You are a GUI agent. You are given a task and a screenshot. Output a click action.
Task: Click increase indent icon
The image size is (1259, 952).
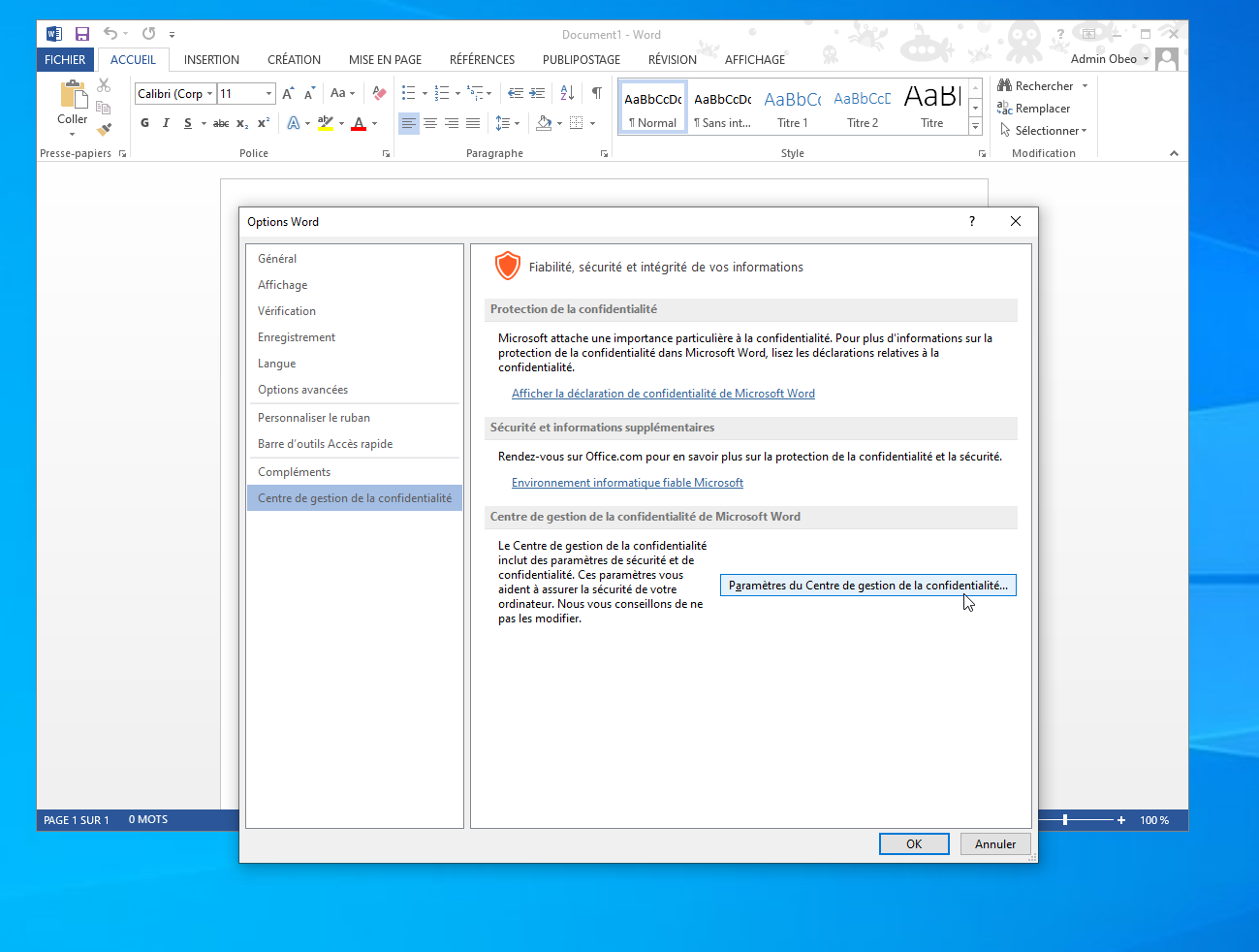(537, 93)
